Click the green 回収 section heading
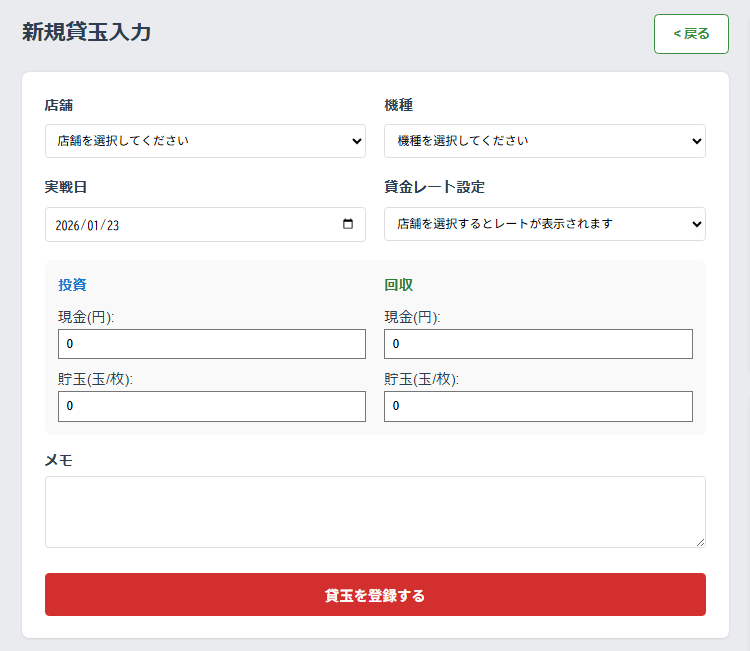This screenshot has height=651, width=750. pyautogui.click(x=398, y=285)
